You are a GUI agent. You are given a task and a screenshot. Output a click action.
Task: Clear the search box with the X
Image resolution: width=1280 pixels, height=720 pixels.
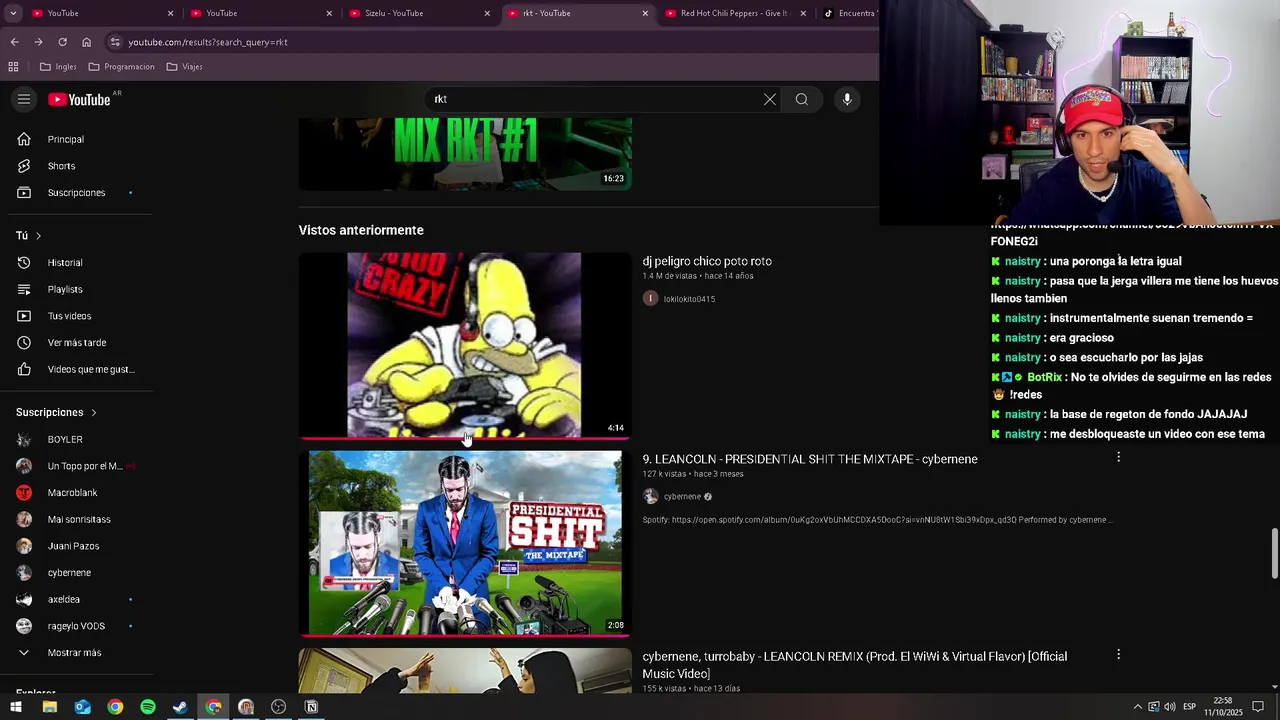pos(769,99)
